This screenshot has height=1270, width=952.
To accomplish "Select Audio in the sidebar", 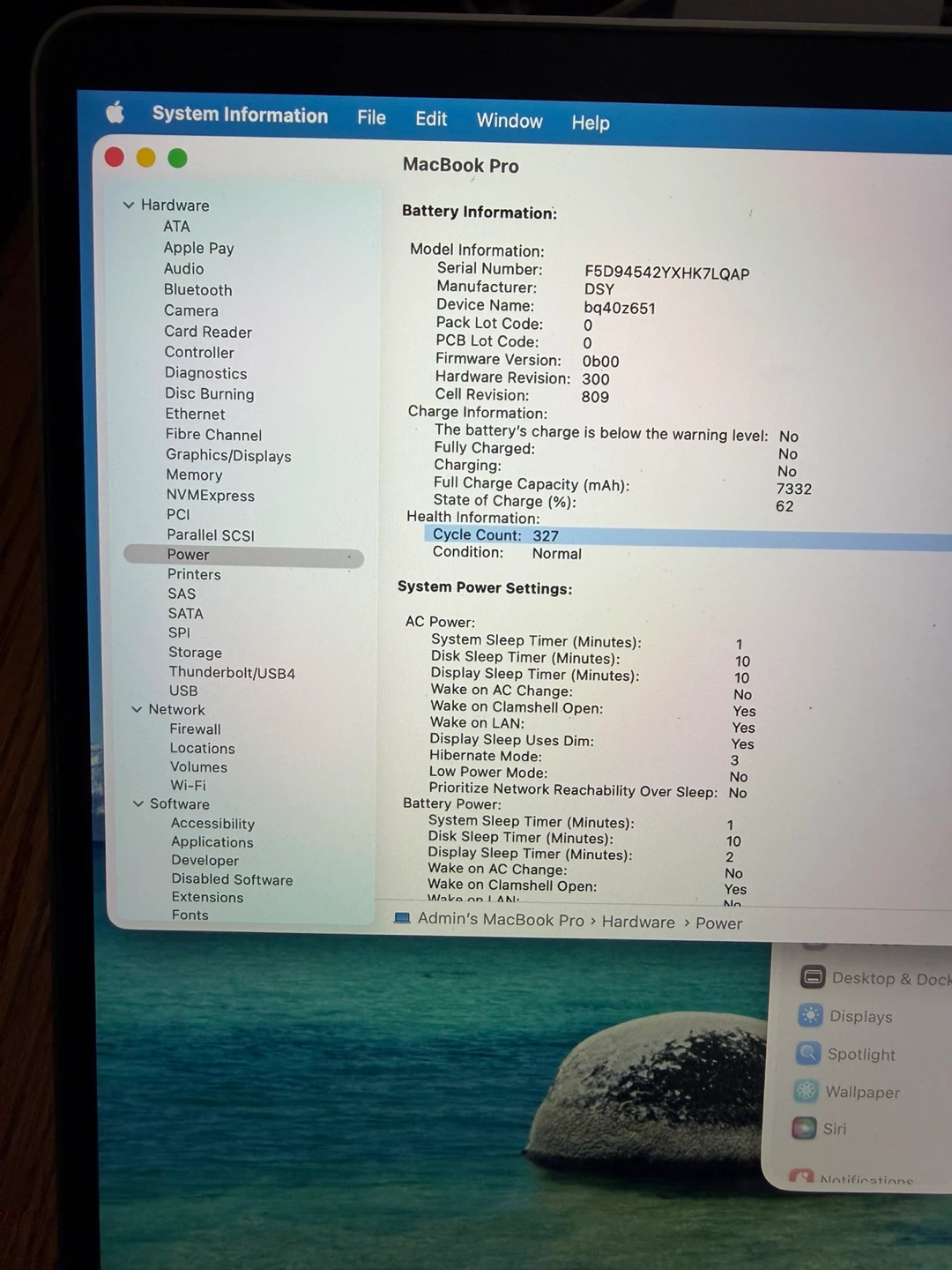I will pyautogui.click(x=183, y=269).
